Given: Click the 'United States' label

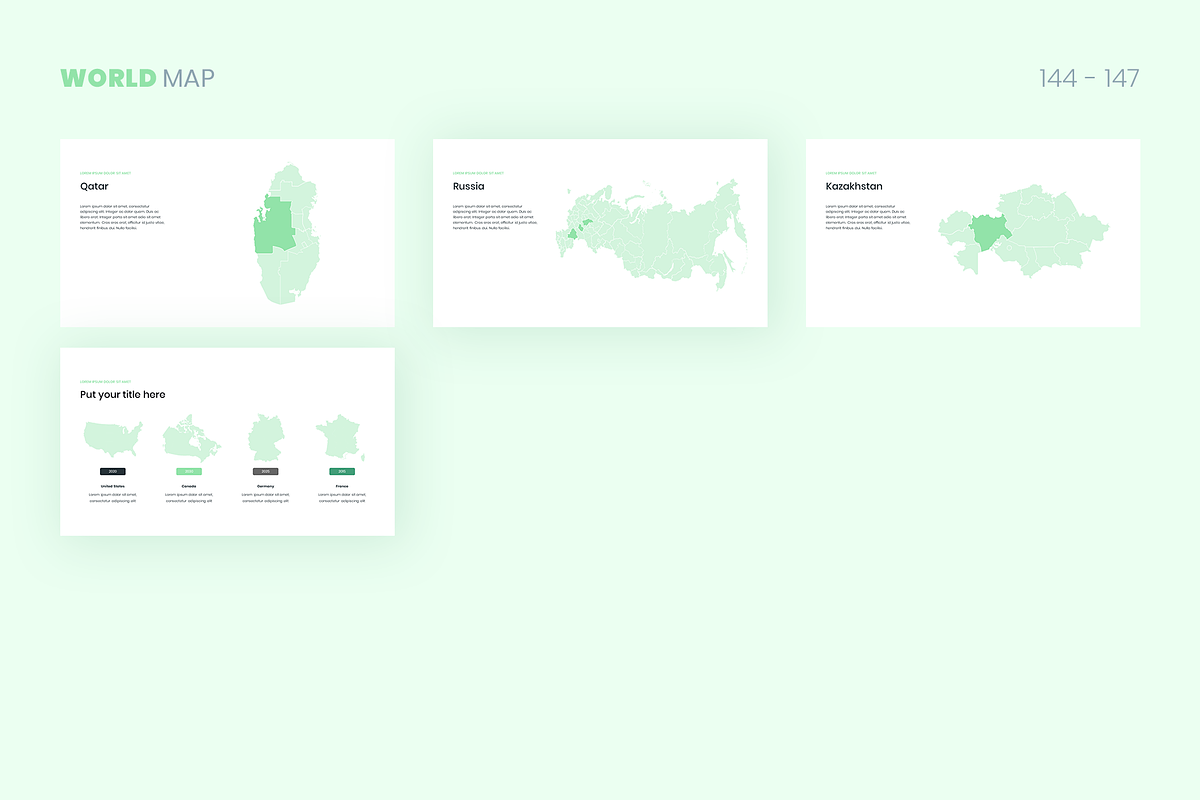Looking at the screenshot, I should 113,486.
